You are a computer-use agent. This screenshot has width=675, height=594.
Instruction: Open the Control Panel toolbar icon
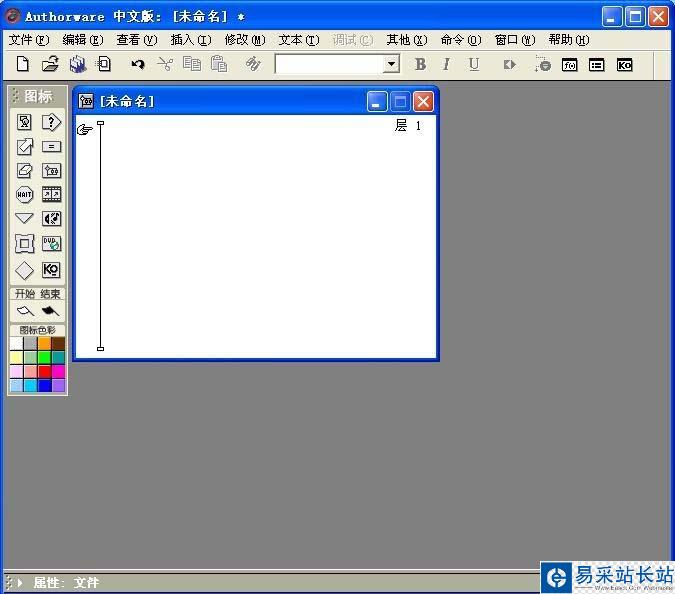(542, 64)
